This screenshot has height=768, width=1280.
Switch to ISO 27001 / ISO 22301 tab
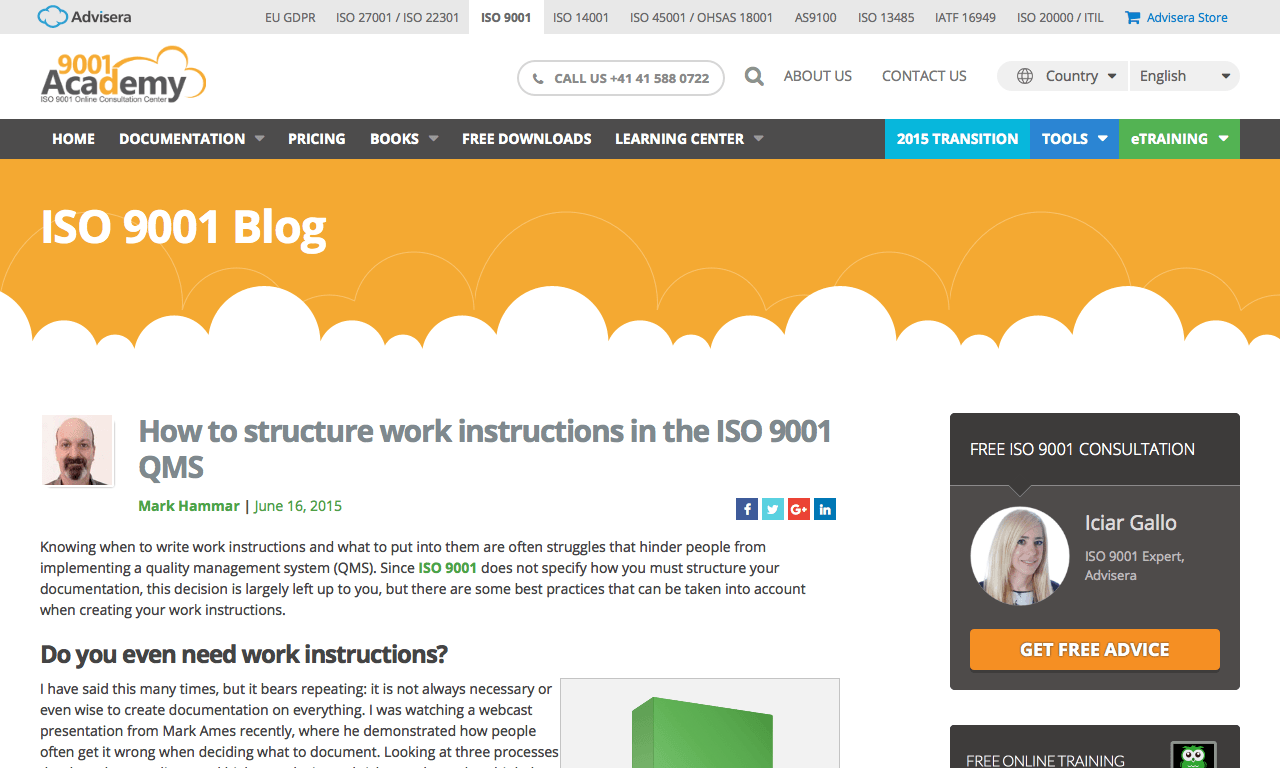coord(398,17)
